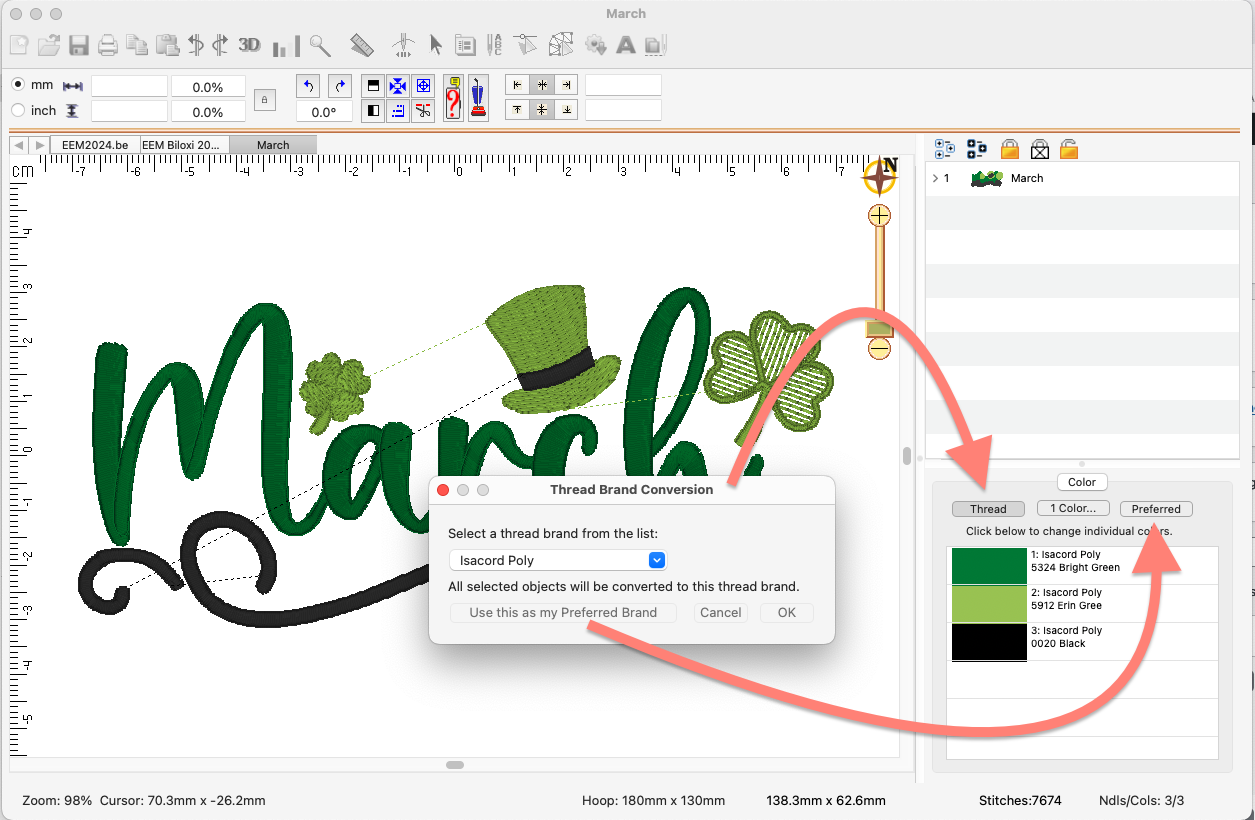Click the blue vacuum cleaner icon
1255x820 pixels.
[478, 98]
